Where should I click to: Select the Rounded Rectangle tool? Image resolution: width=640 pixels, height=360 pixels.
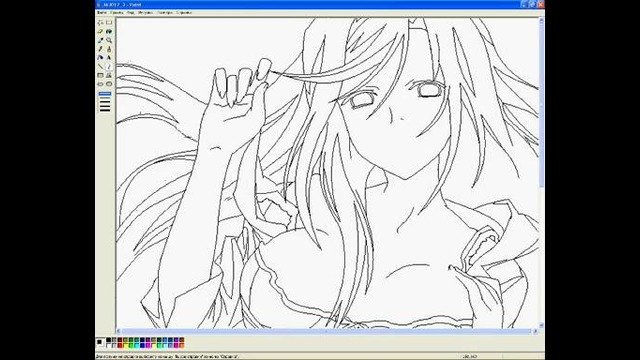coord(109,84)
